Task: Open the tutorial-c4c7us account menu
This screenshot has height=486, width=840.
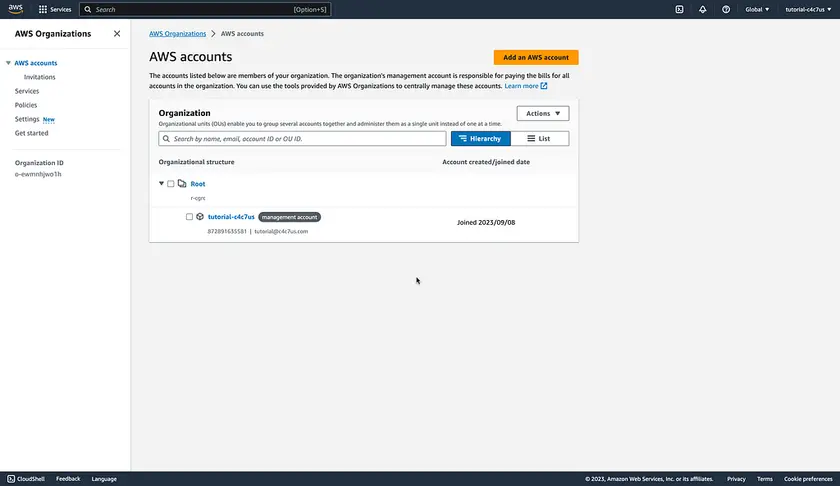Action: [808, 9]
